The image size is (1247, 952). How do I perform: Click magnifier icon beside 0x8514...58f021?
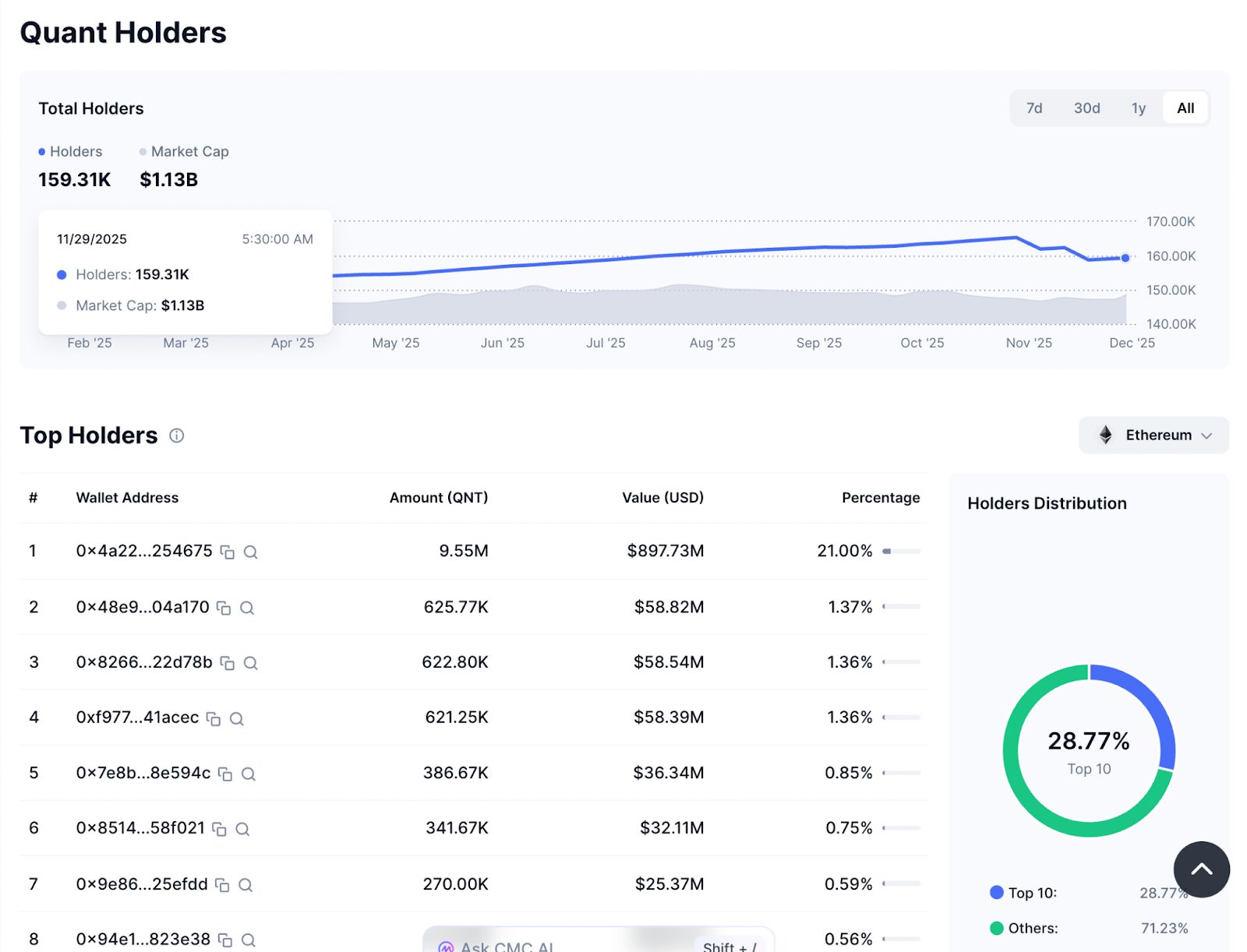tap(242, 830)
